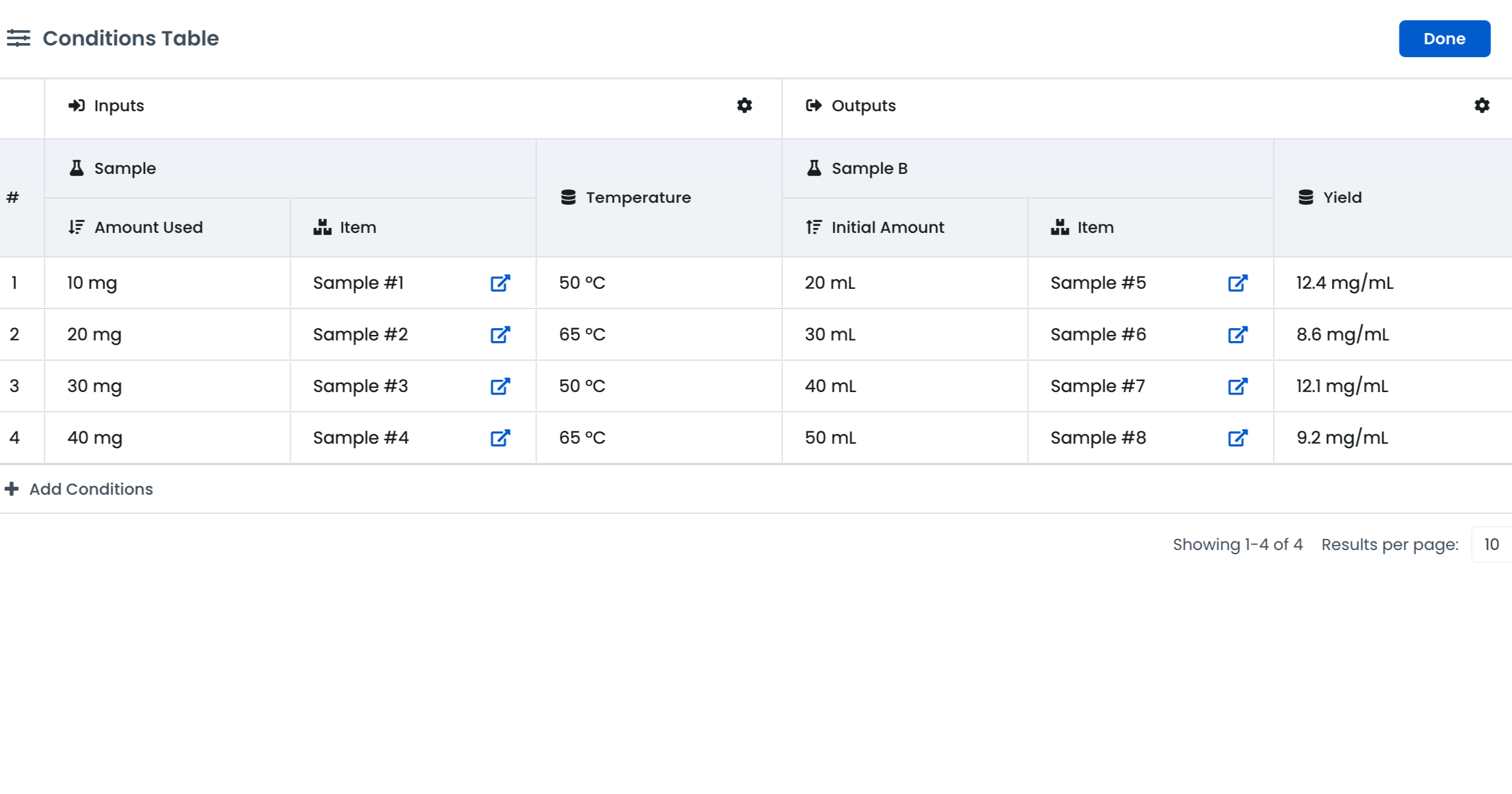Open Sample #3 external link icon

point(500,387)
